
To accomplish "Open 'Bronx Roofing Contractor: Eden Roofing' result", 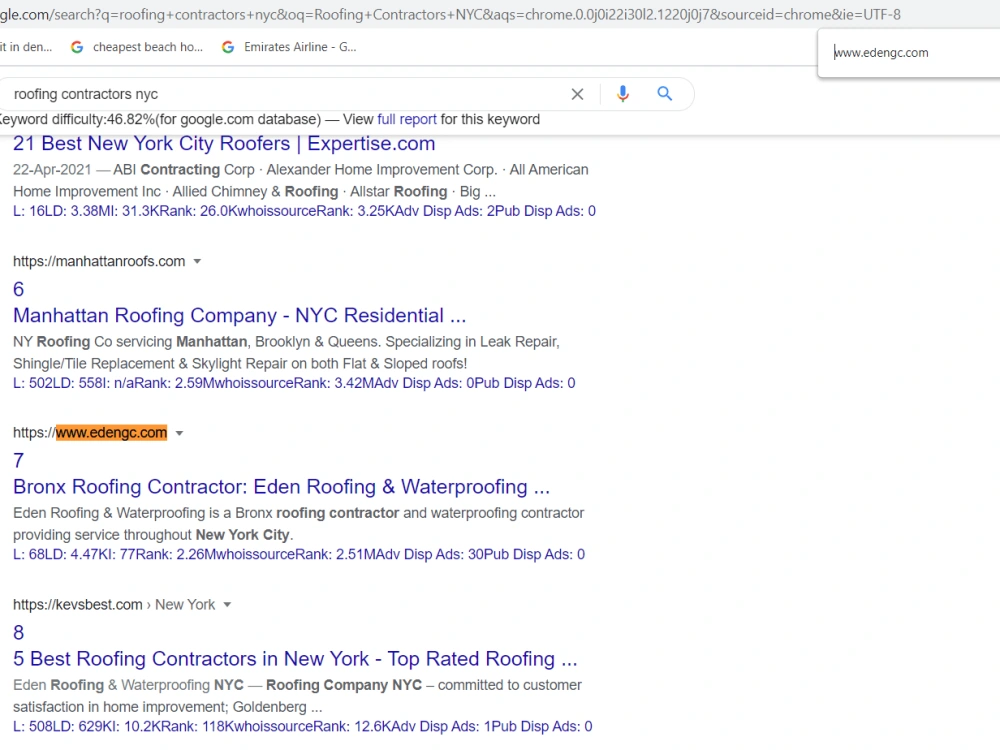I will (x=281, y=487).
